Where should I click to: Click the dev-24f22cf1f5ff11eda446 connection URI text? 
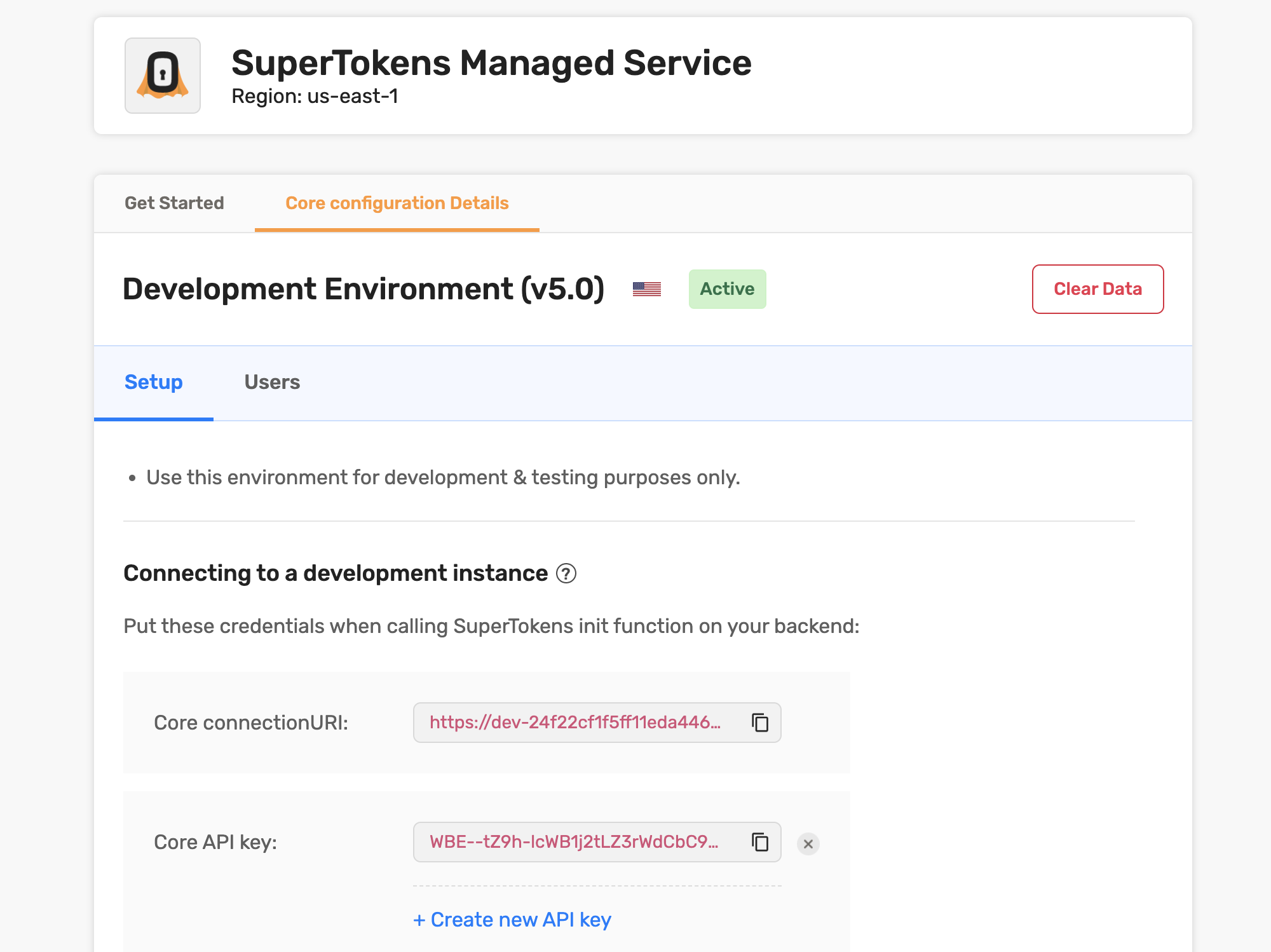(575, 723)
